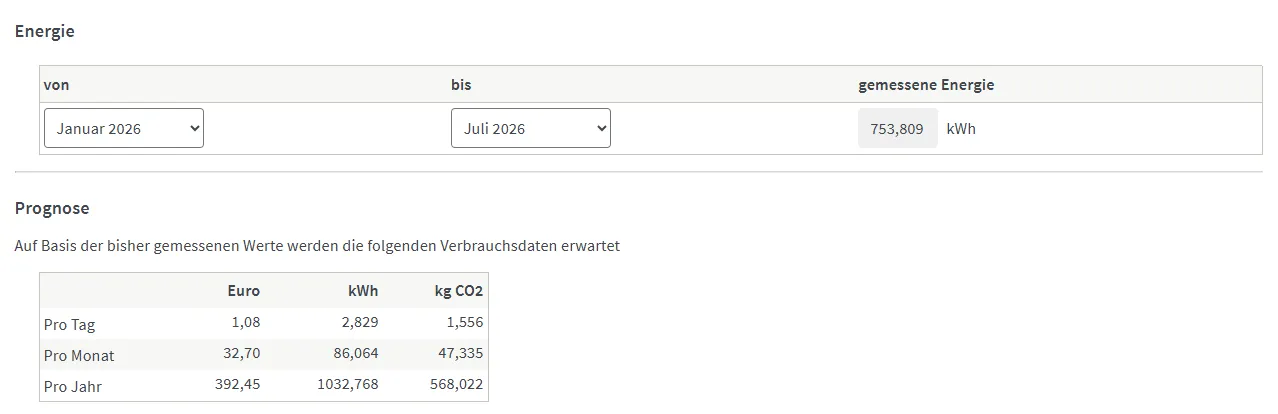Select the Pro Tag row label

pyautogui.click(x=70, y=325)
